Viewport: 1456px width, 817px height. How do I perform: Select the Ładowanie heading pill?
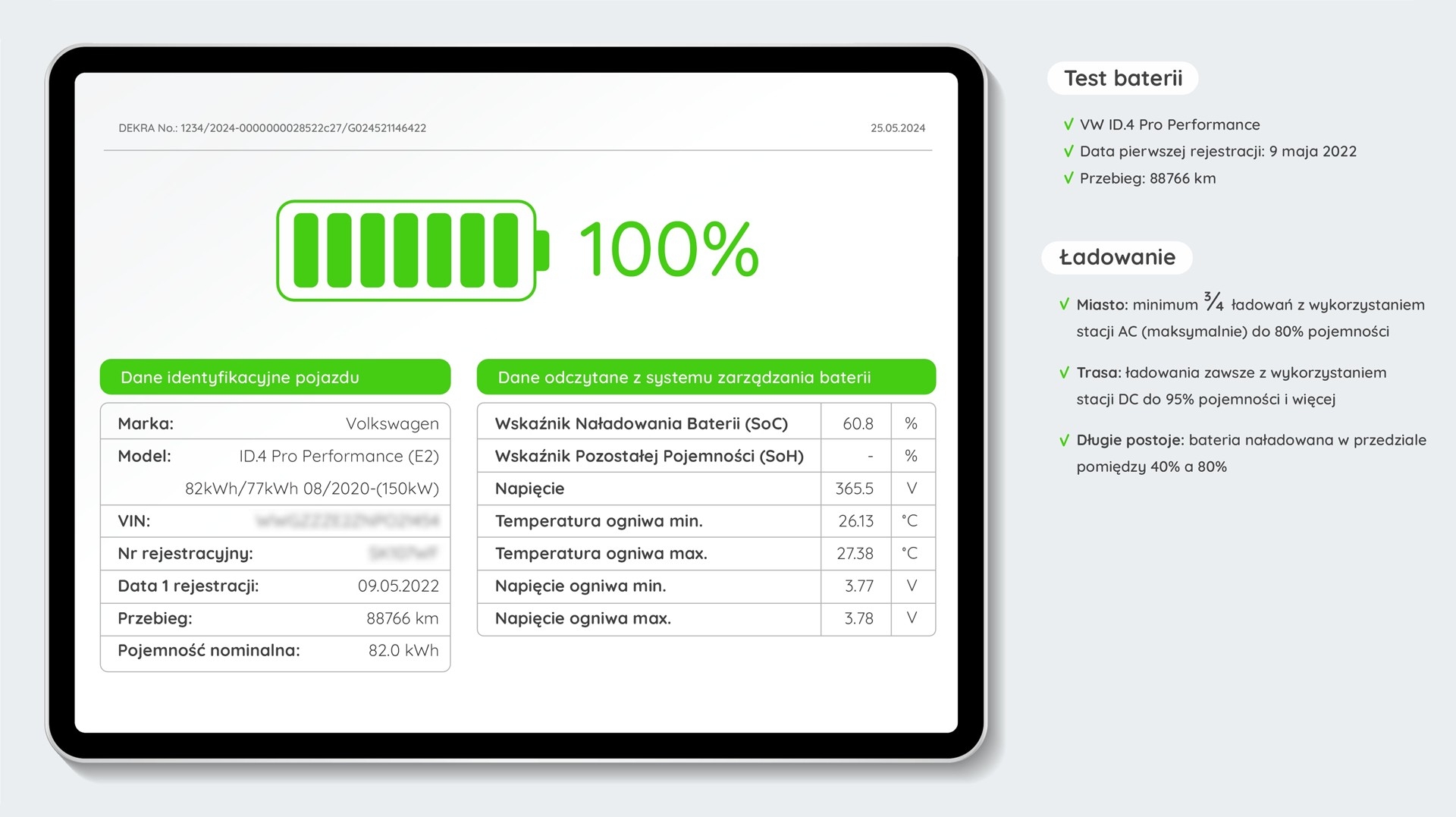[x=1117, y=257]
